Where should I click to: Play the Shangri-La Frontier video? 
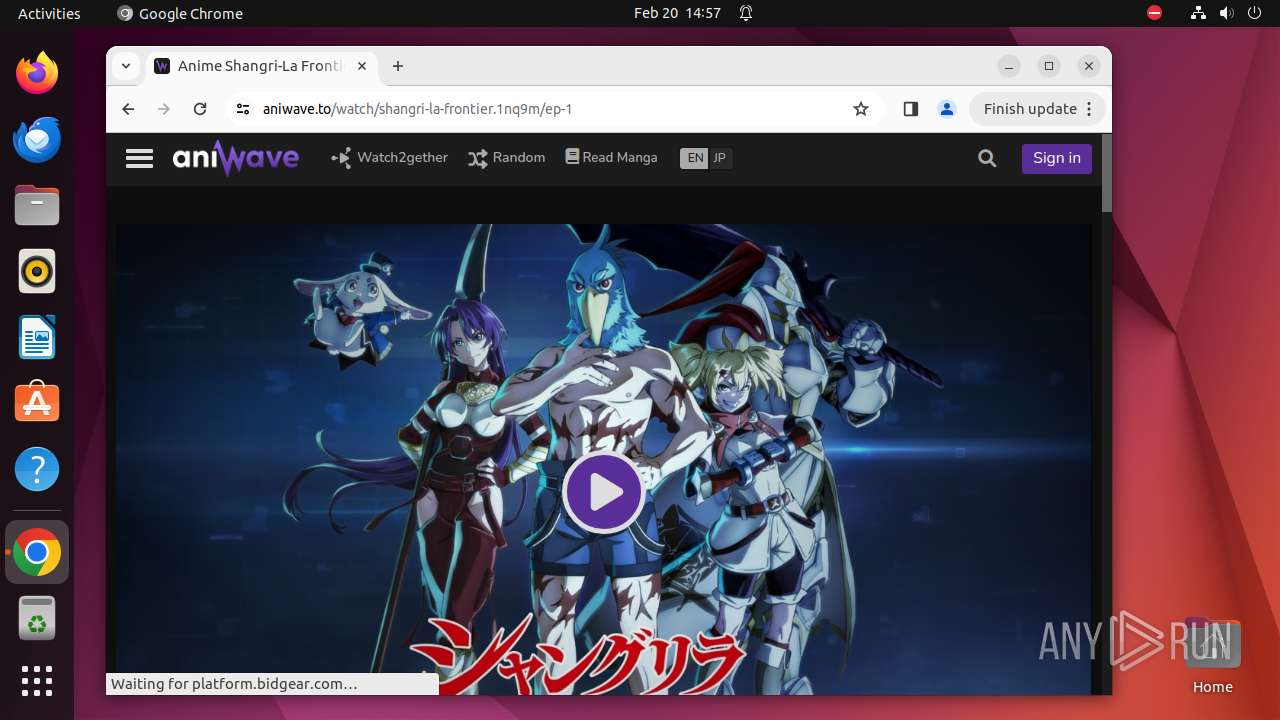[x=603, y=492]
